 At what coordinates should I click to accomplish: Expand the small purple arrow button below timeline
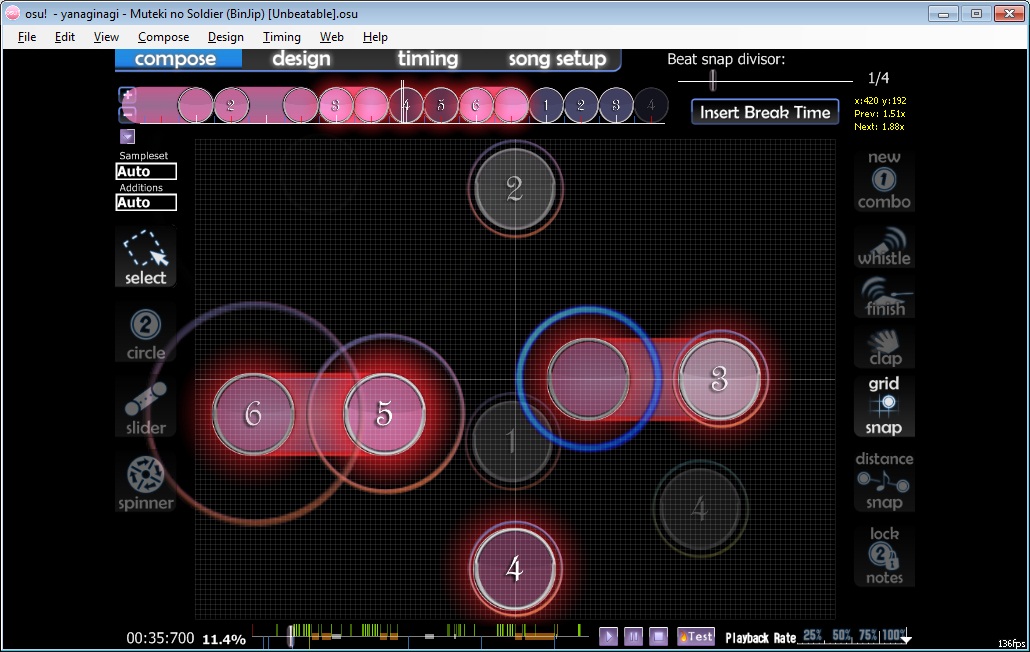[x=127, y=136]
